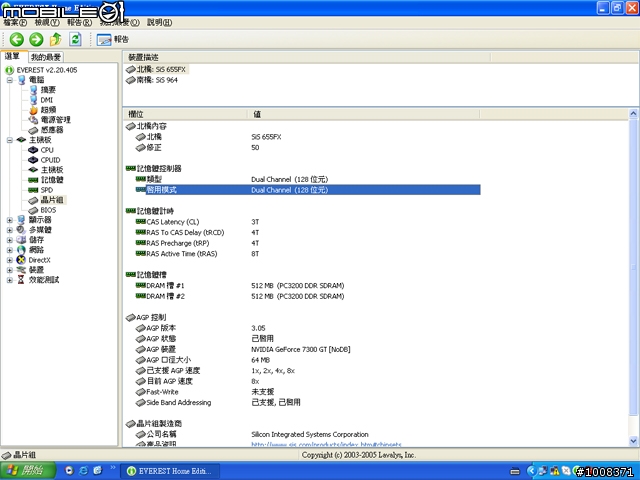Click the 裝置描述 column header
The image size is (640, 480).
[307, 58]
